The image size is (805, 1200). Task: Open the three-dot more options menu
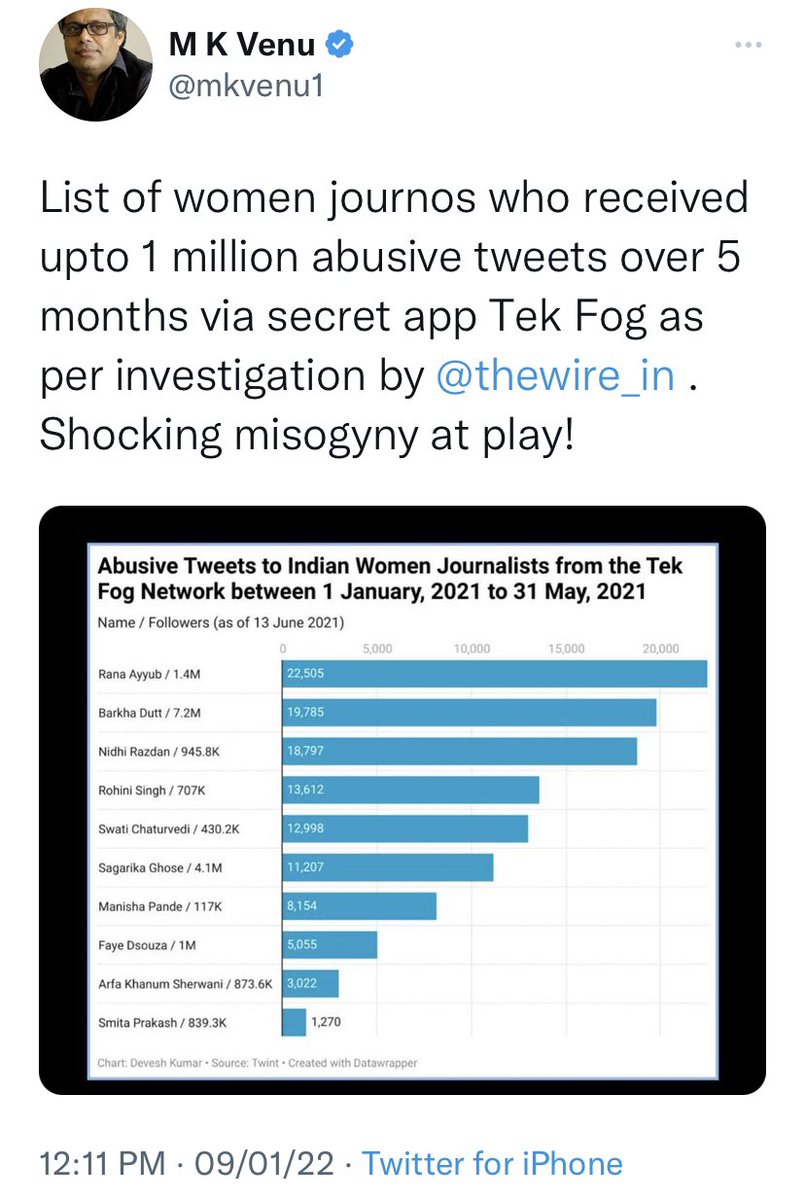748,46
